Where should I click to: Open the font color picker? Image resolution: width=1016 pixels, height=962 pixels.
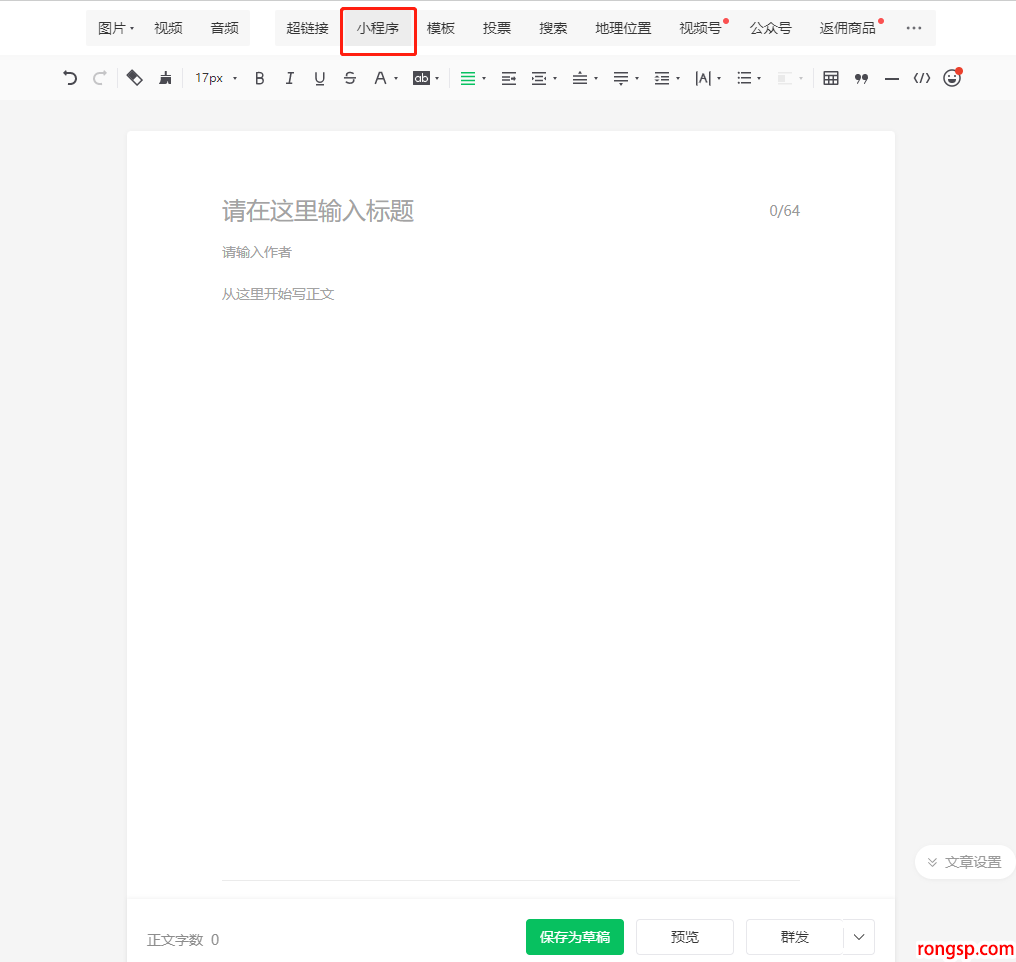tap(385, 78)
